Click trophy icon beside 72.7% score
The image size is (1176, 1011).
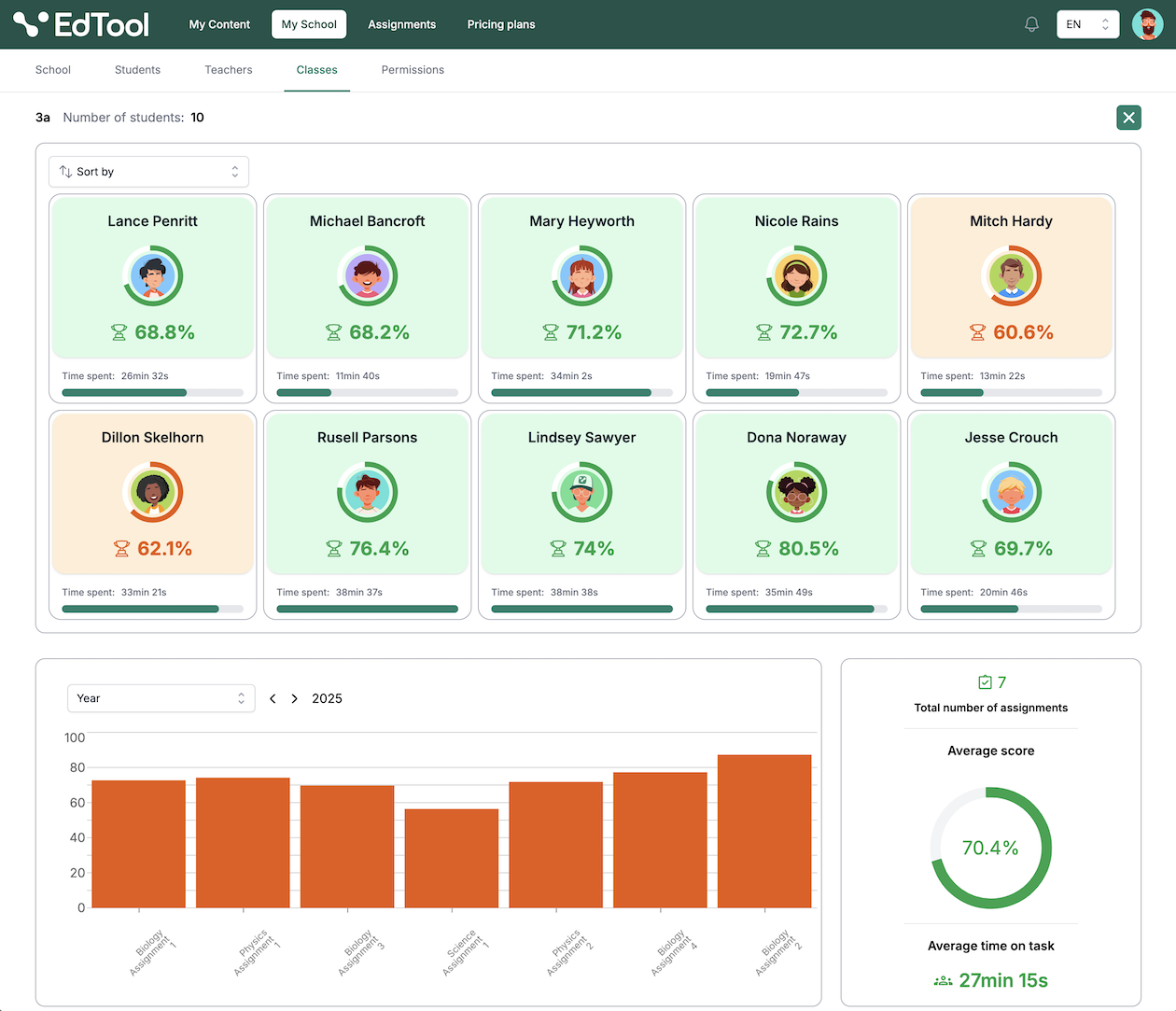click(x=763, y=332)
